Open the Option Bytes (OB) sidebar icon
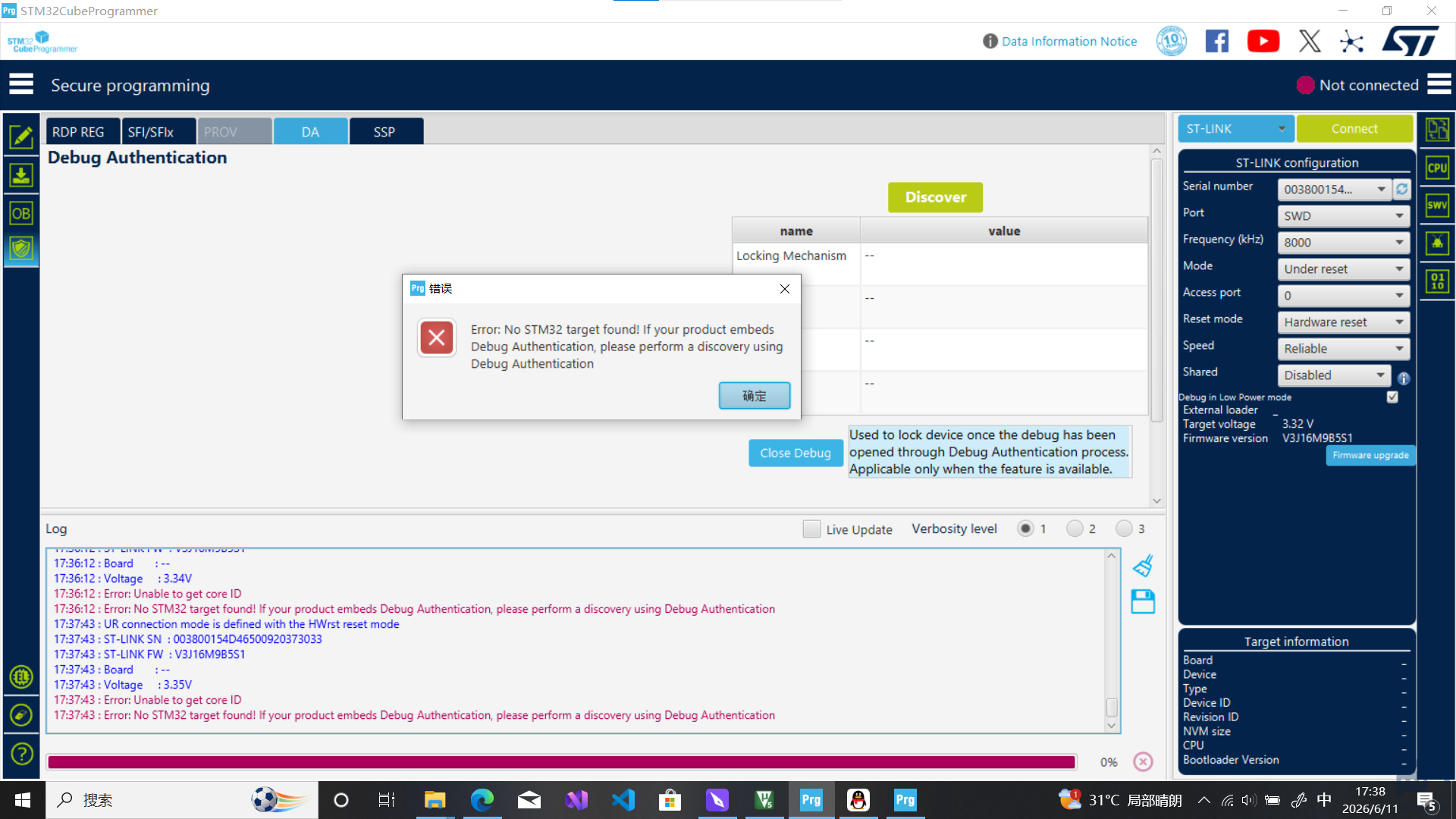This screenshot has width=1456, height=819. point(21,213)
